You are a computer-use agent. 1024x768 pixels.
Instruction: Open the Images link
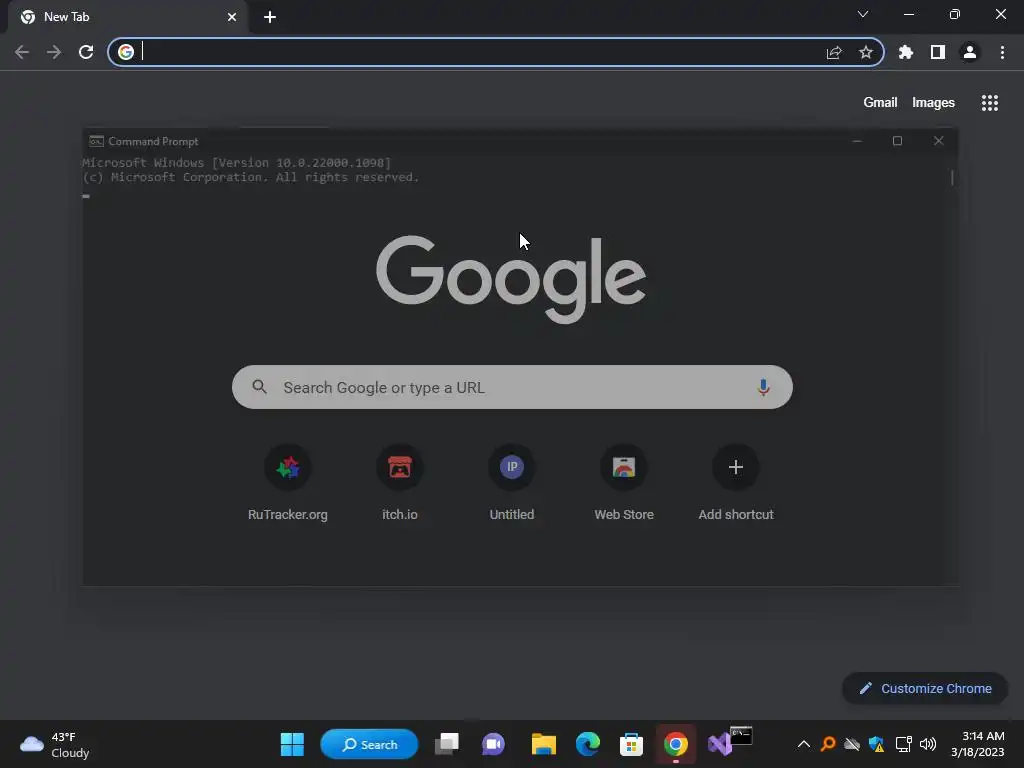(933, 103)
